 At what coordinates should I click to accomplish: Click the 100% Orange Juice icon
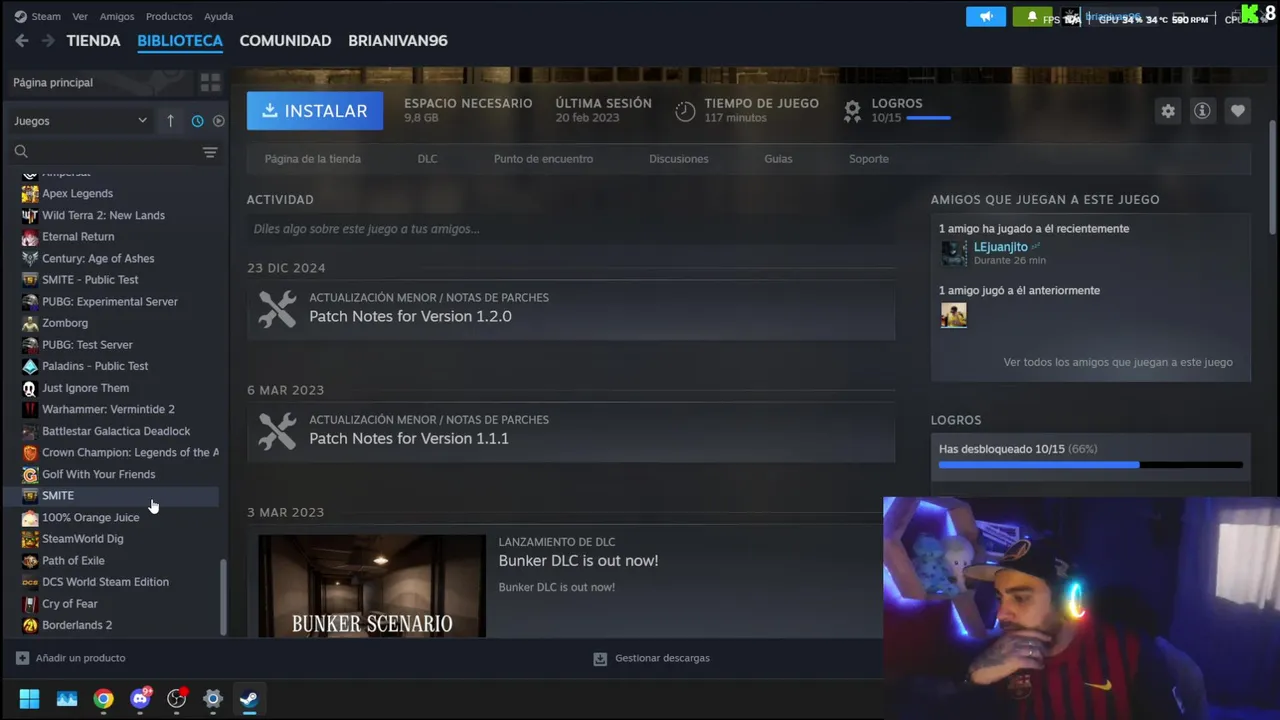click(30, 518)
